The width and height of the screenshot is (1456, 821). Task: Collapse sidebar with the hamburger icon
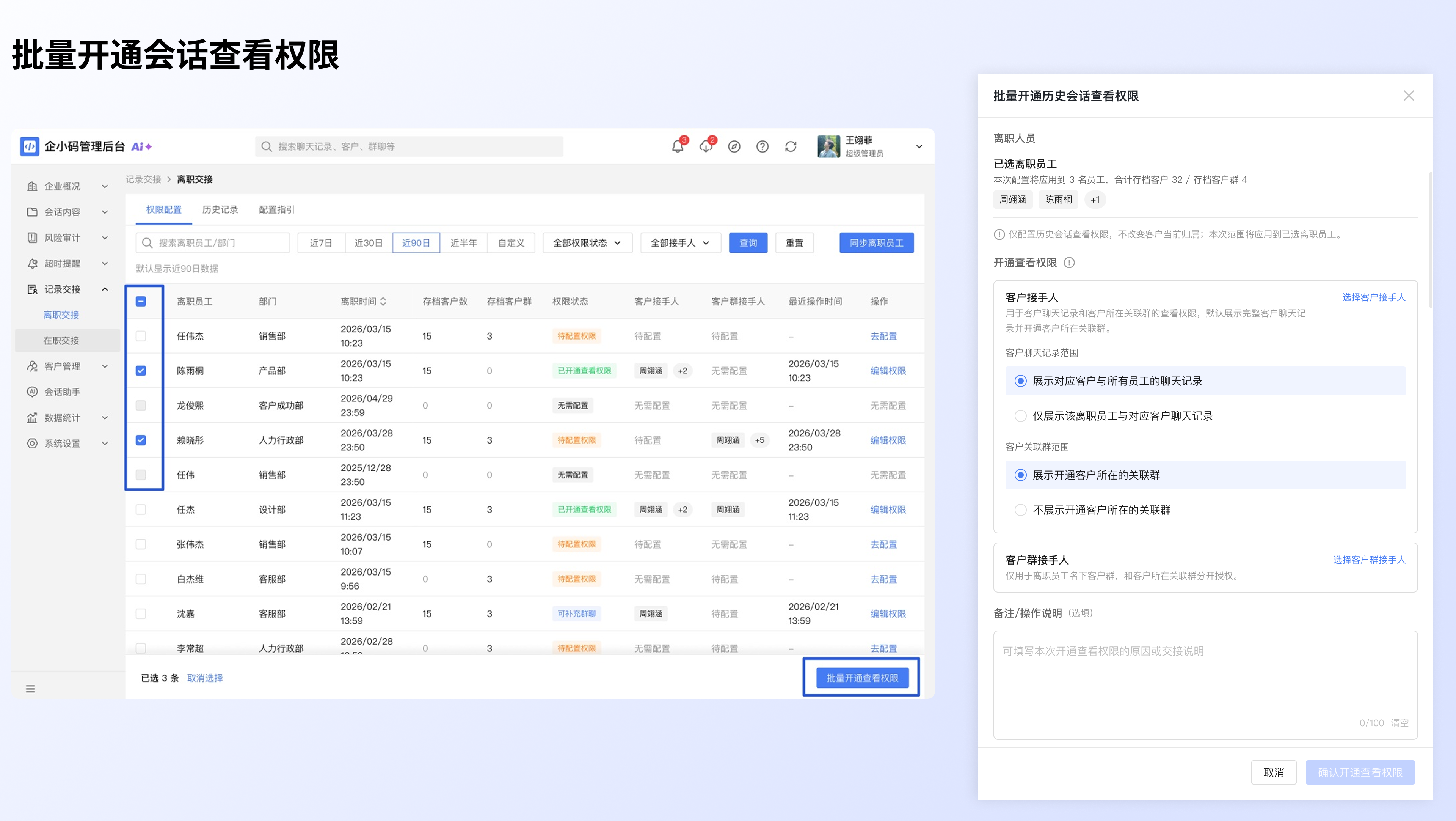(x=30, y=689)
